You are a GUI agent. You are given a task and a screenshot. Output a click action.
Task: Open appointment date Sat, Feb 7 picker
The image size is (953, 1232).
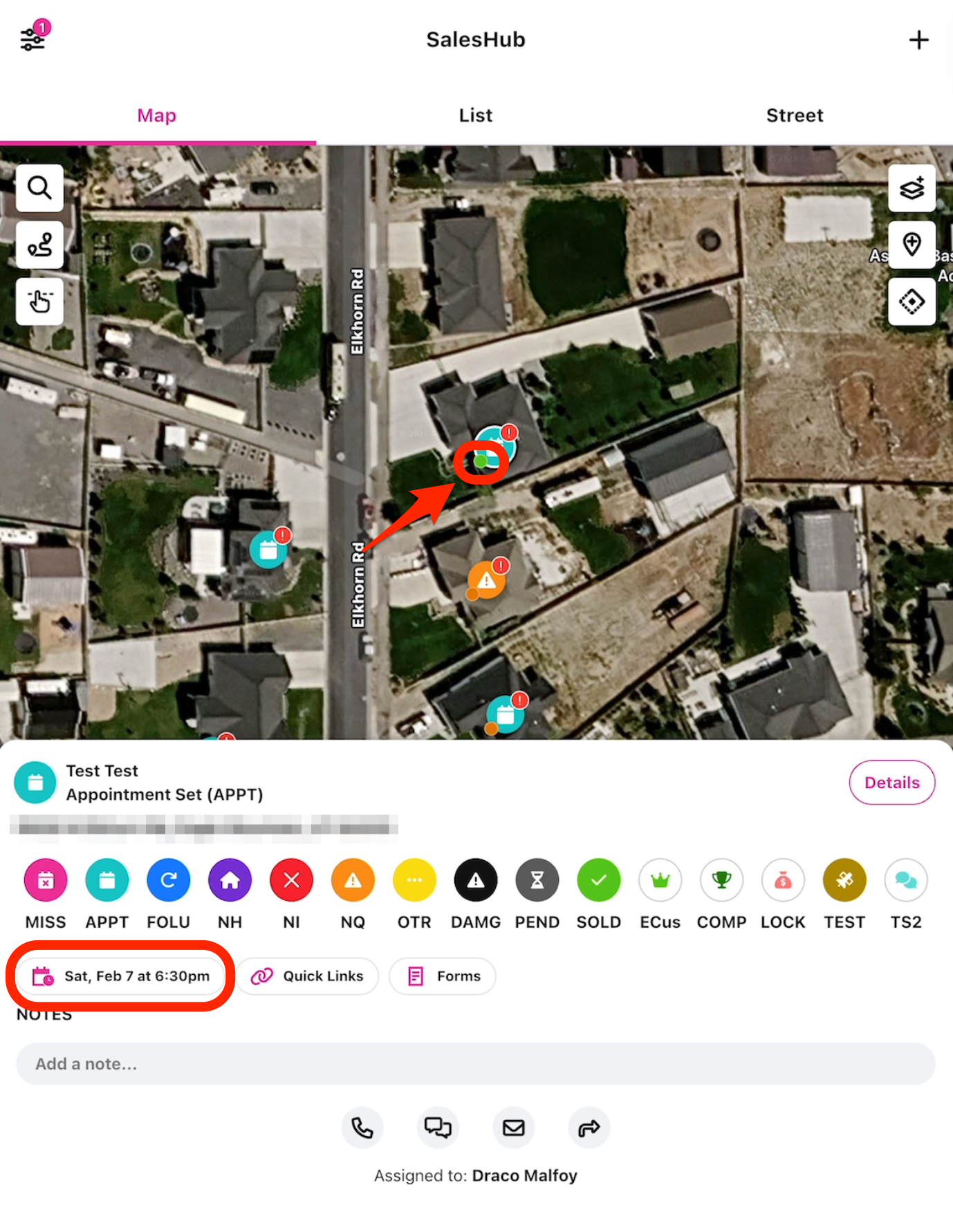tap(121, 976)
